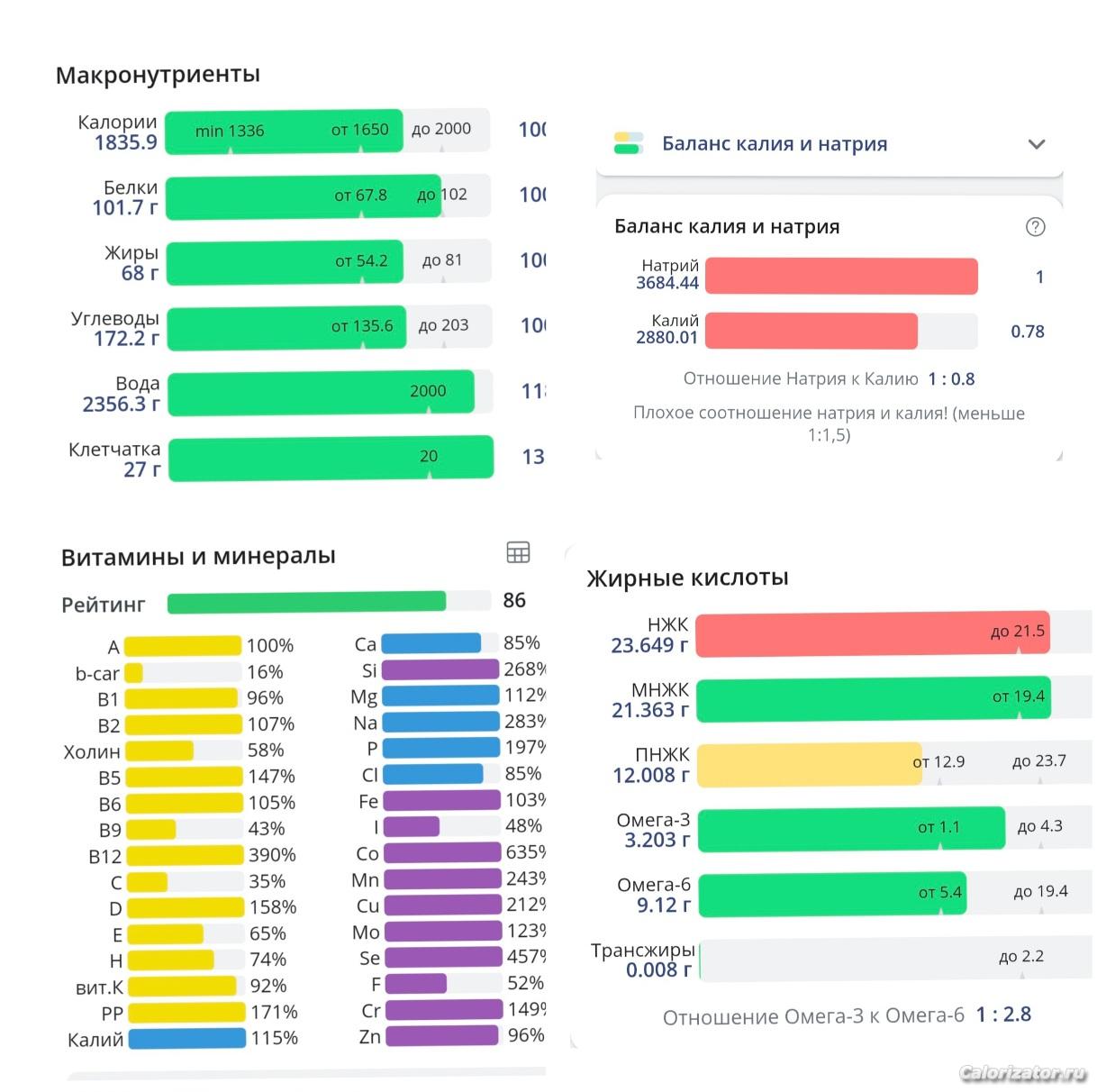Screen dimensions: 1106x1092
Task: Click the Клетчатка fiber progress bar
Action: [x=331, y=458]
